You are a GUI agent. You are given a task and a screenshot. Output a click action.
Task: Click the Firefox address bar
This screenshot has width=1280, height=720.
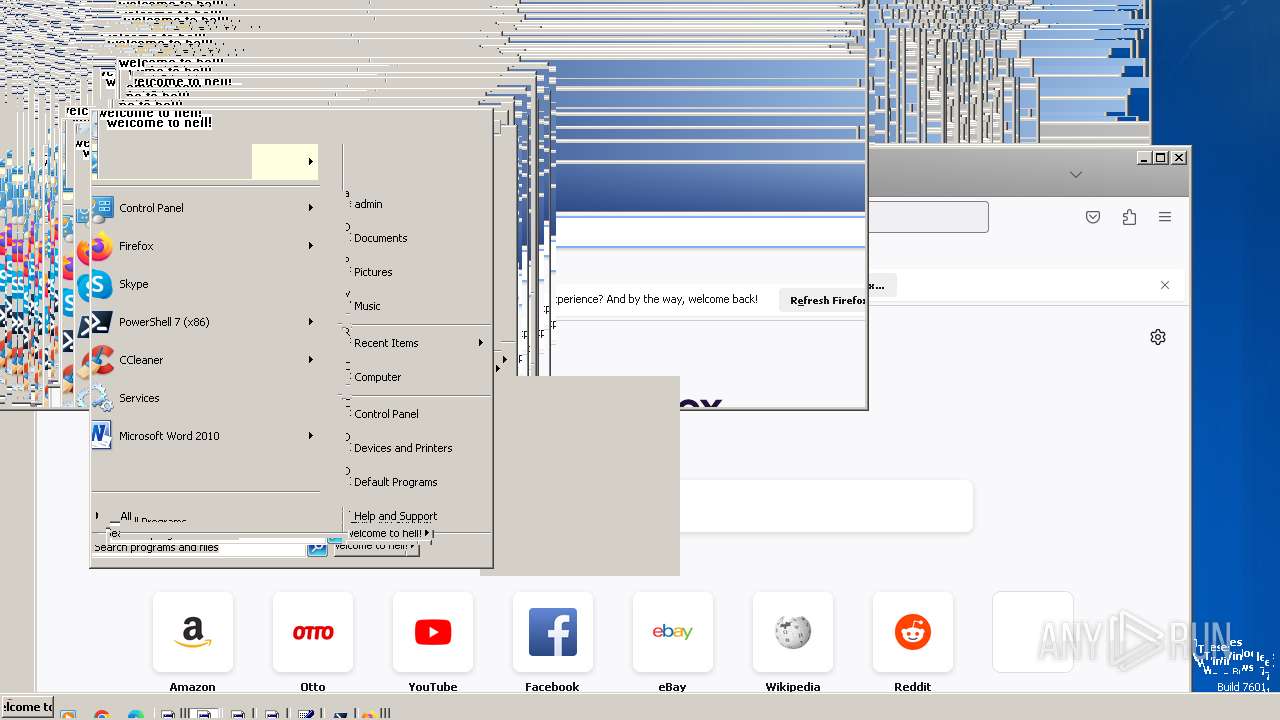tap(927, 217)
